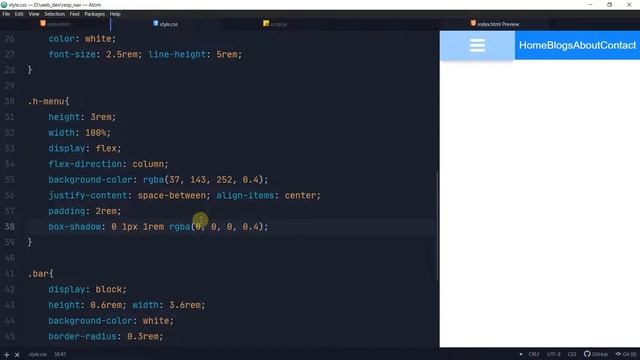Click CRLF line ending selector
The image size is (640, 360).
coord(533,354)
